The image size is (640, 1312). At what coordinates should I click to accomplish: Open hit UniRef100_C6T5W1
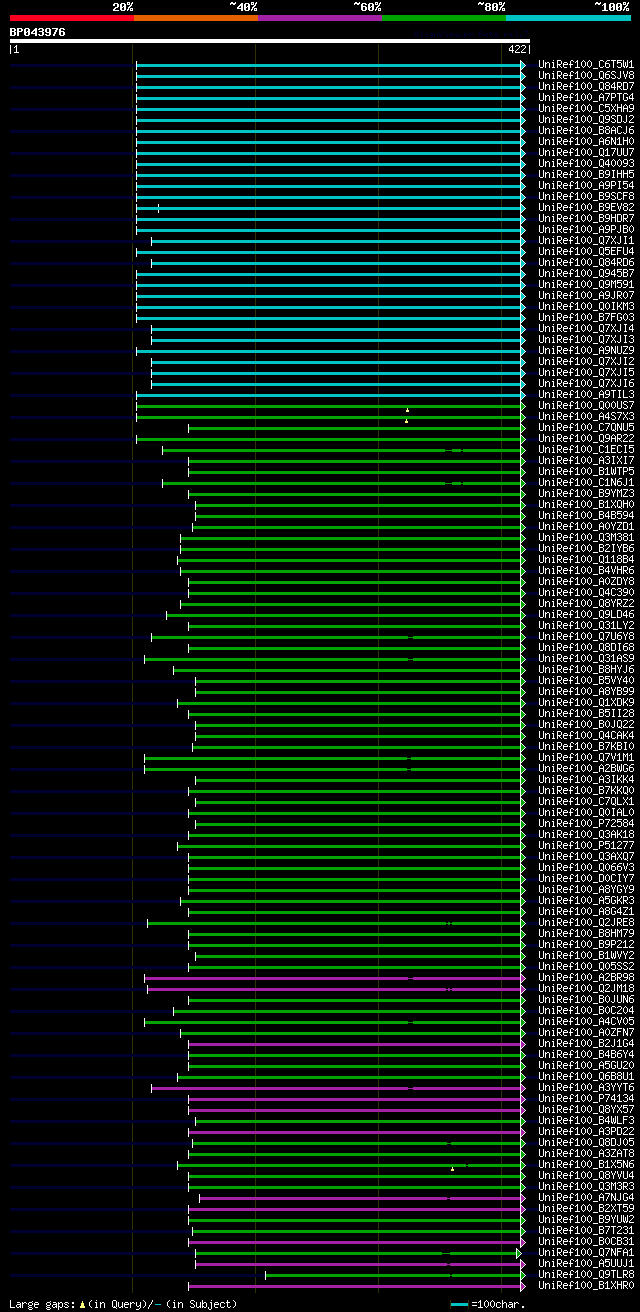(586, 64)
